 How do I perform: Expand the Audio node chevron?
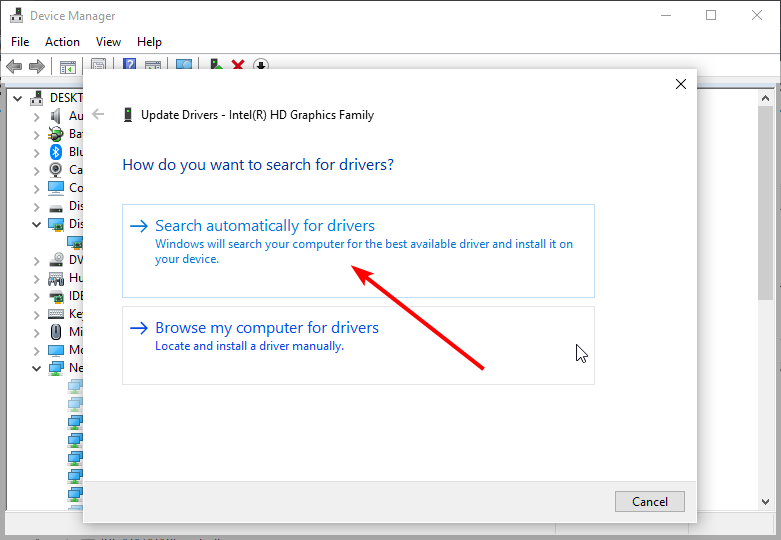(36, 117)
